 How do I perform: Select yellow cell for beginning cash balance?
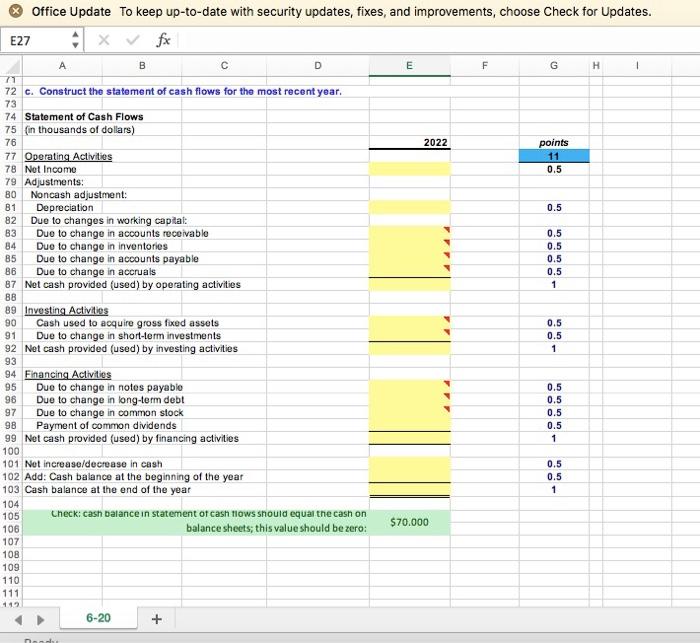(x=409, y=477)
